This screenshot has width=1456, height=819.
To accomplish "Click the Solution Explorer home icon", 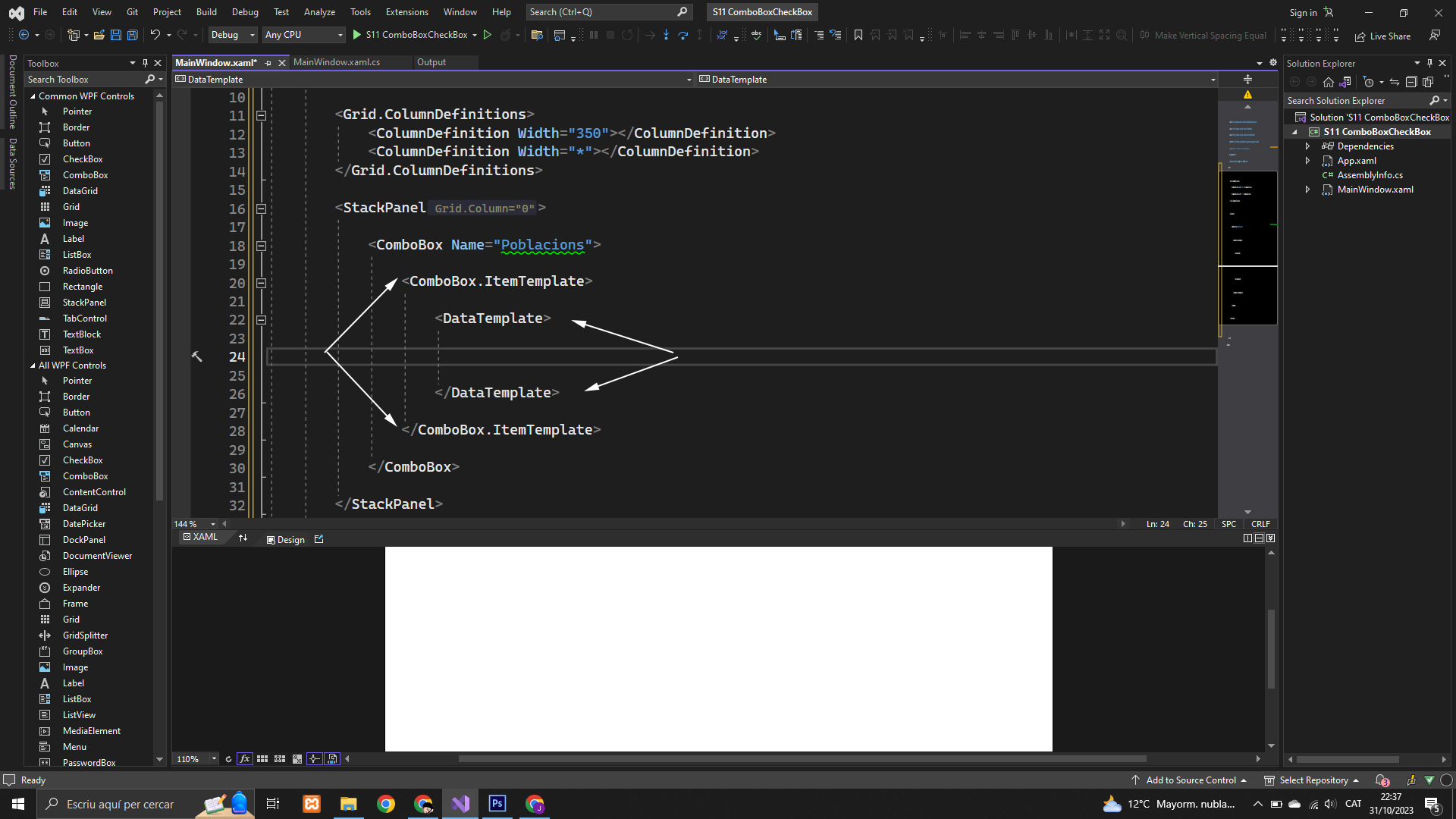I will click(x=1328, y=82).
